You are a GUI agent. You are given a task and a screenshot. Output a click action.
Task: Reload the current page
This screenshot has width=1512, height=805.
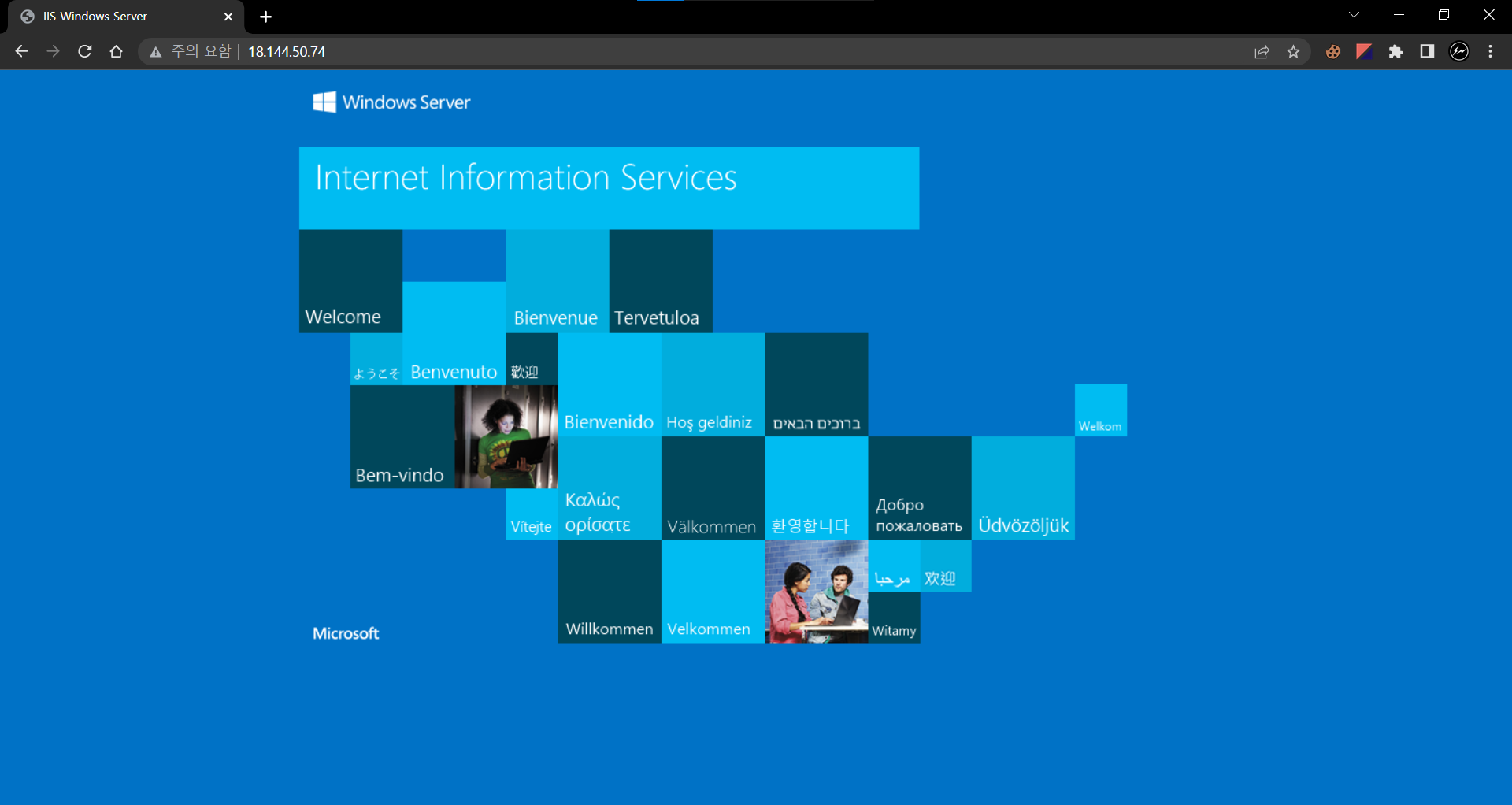tap(85, 51)
